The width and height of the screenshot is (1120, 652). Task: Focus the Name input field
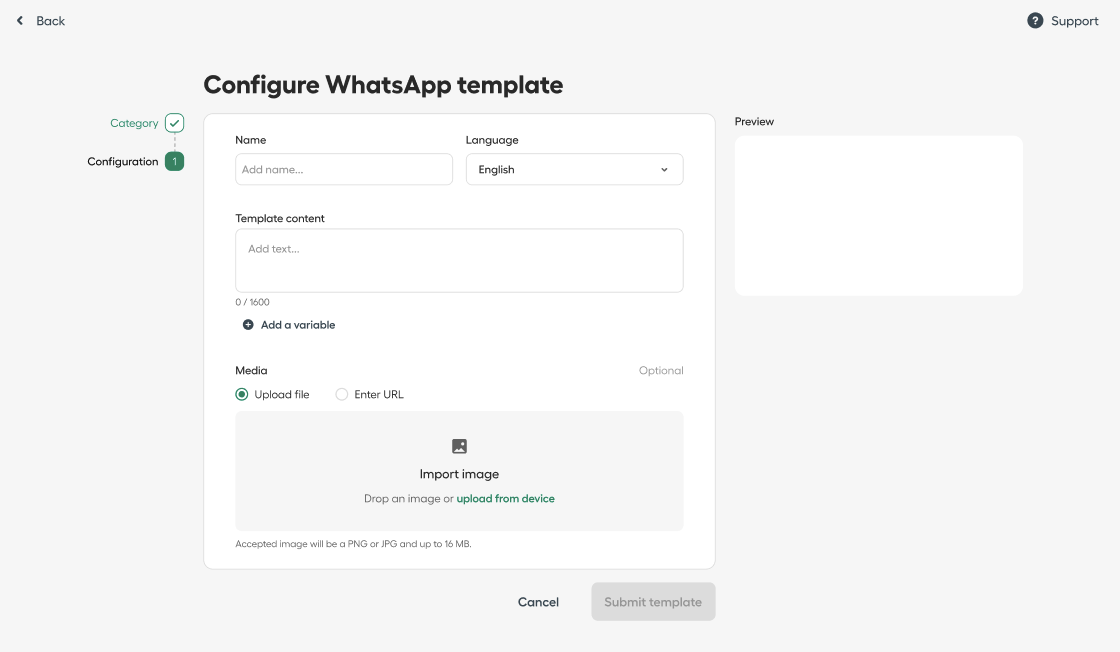344,169
